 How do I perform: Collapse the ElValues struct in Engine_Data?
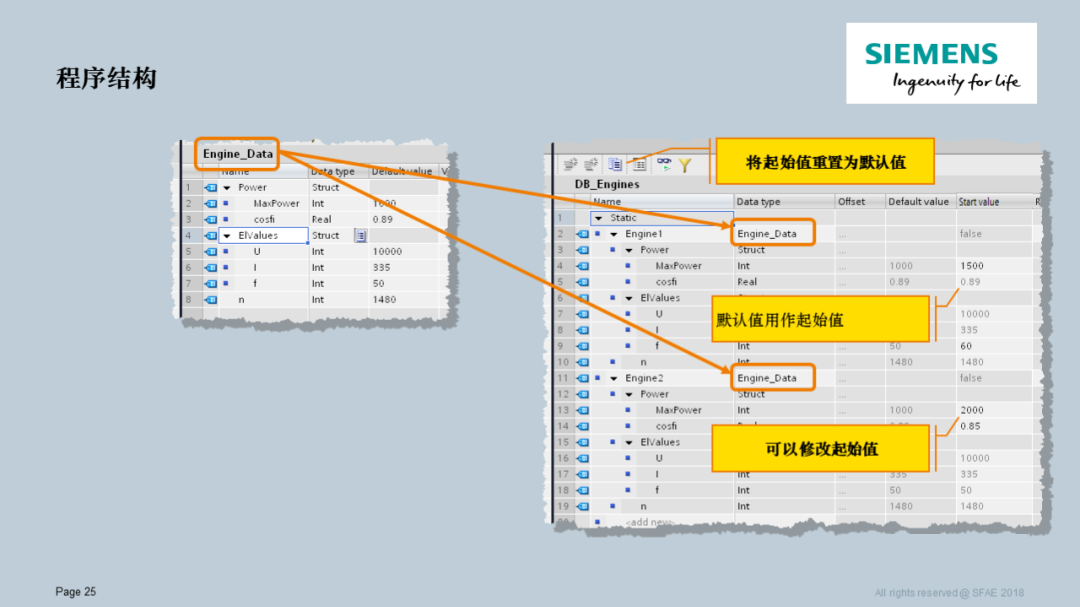225,235
